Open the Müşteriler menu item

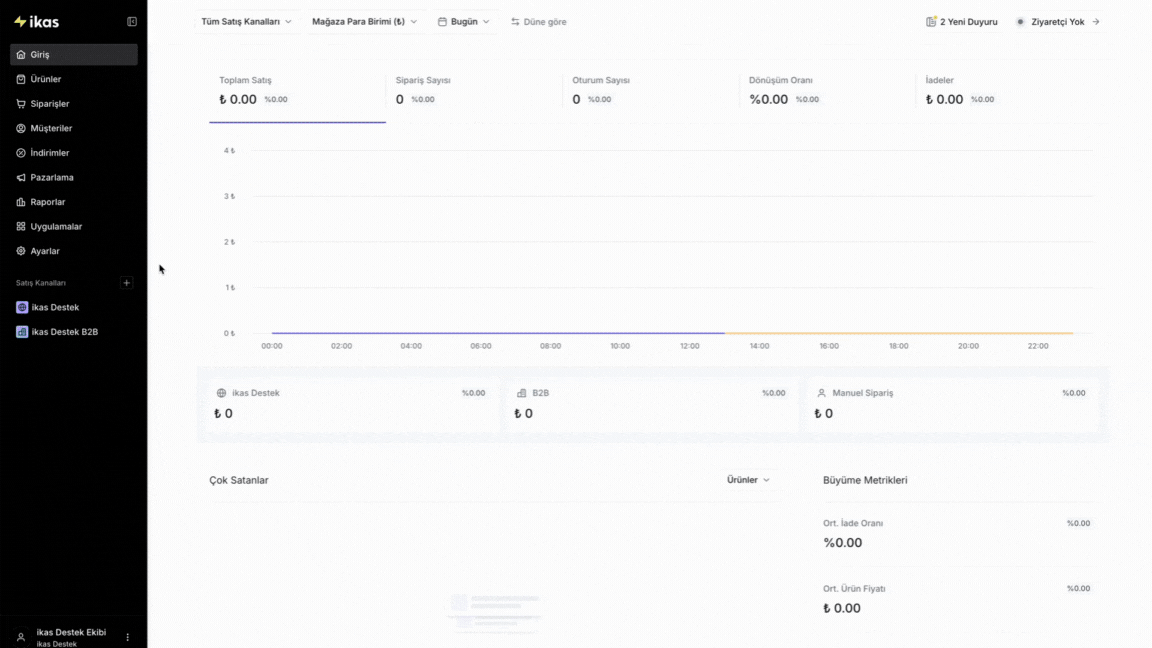click(x=50, y=128)
